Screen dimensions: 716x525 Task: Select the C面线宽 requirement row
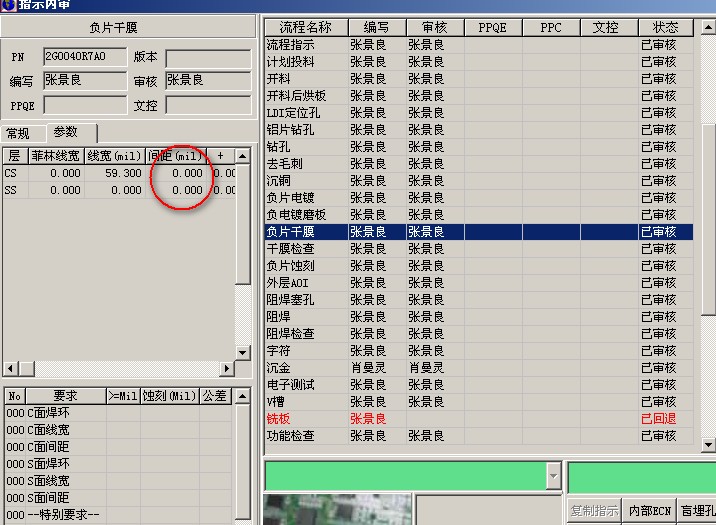point(119,430)
